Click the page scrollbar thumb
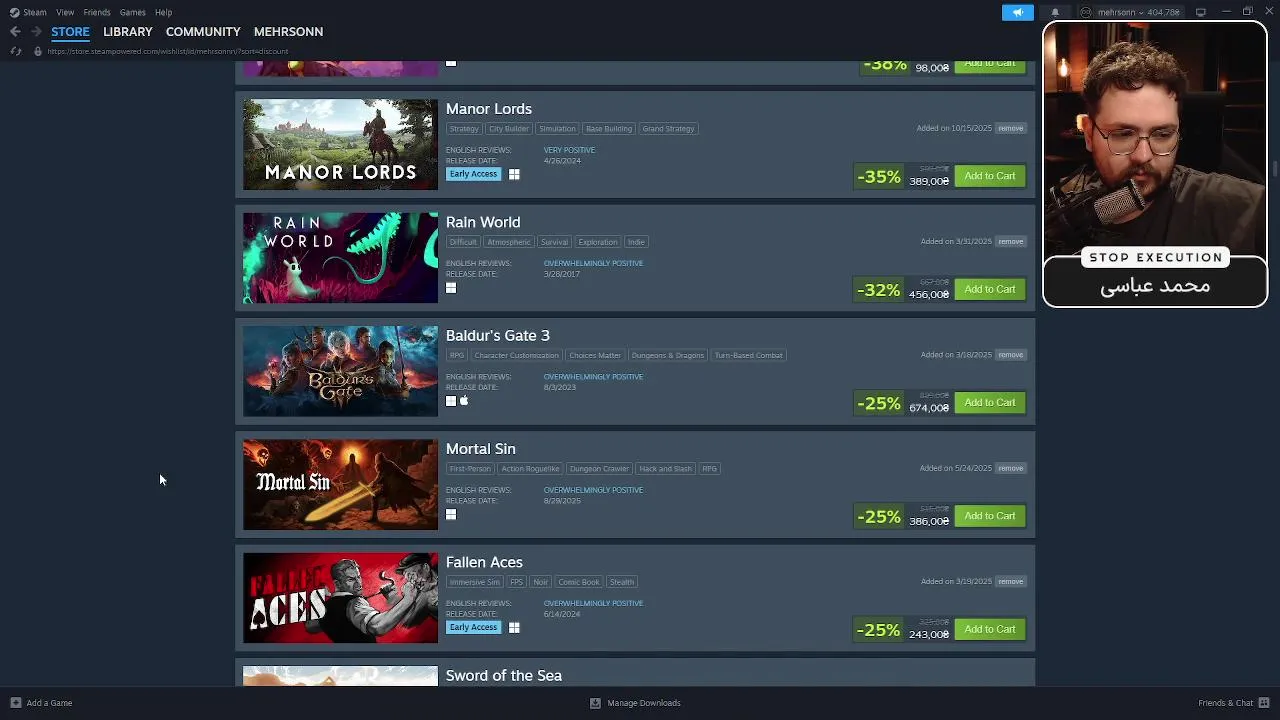This screenshot has height=720, width=1280. [1274, 166]
